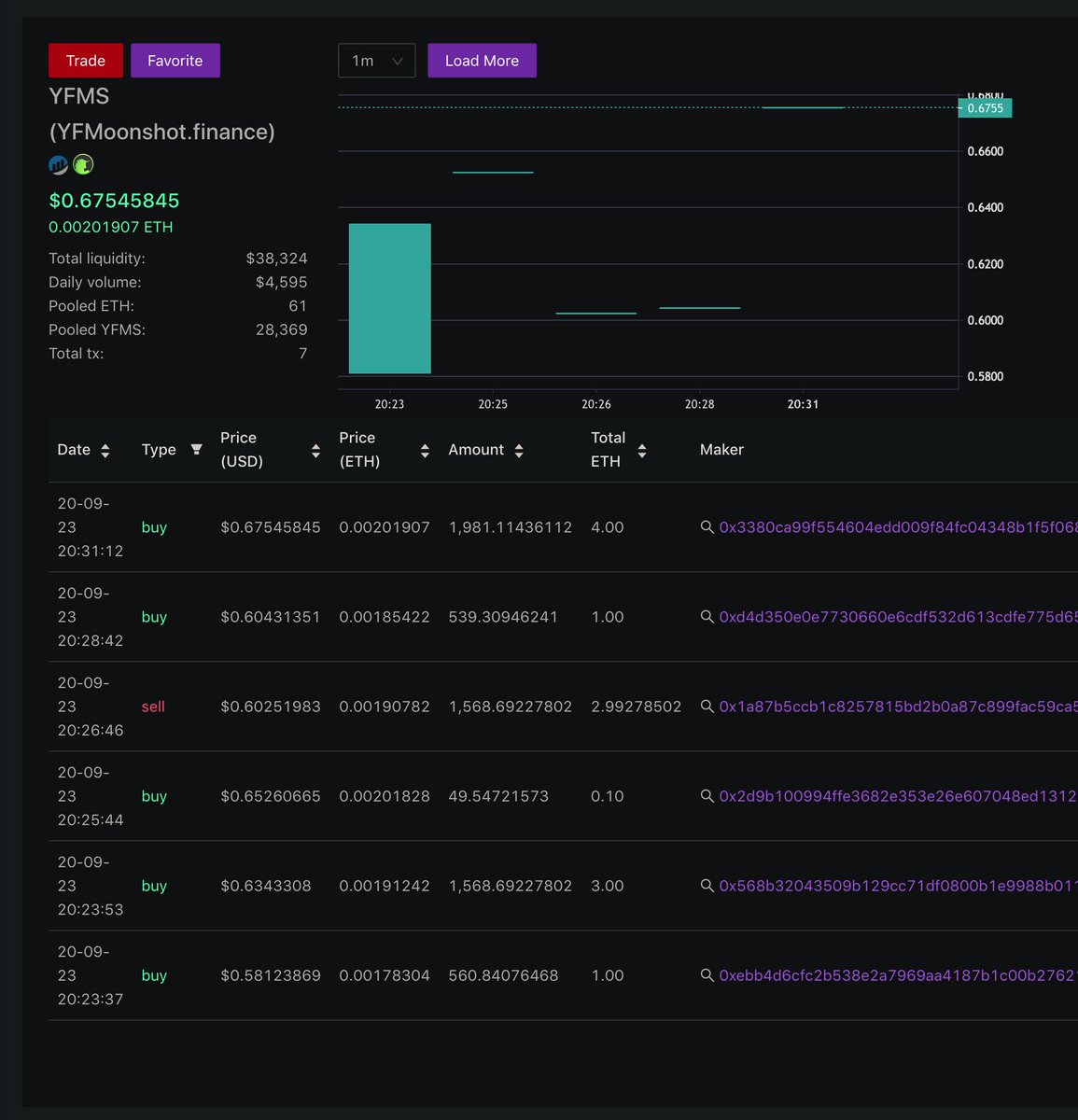Click the Daily volume value $4,595

tap(281, 282)
